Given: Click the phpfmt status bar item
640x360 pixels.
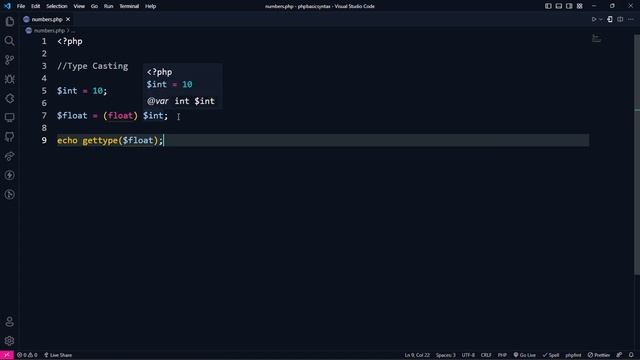Looking at the screenshot, I should pos(573,355).
